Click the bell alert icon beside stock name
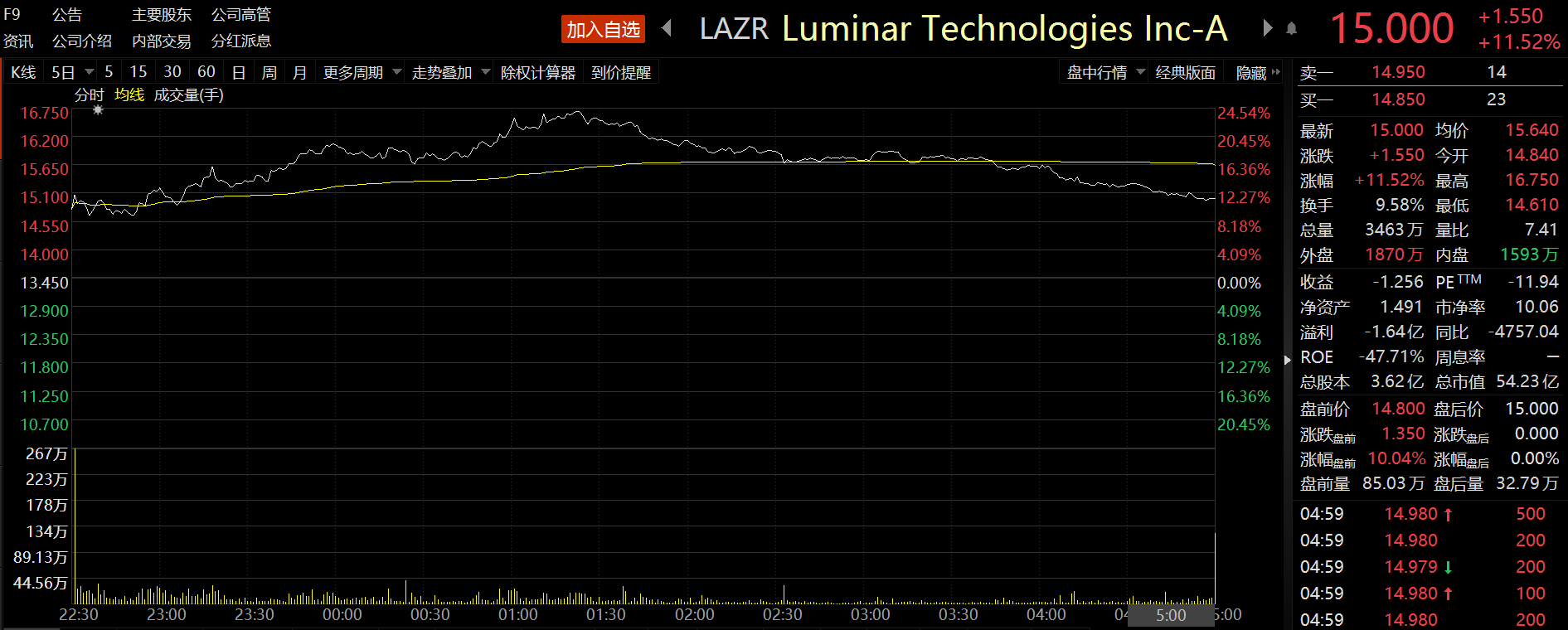Screen dimensions: 1568x630 click(1291, 29)
